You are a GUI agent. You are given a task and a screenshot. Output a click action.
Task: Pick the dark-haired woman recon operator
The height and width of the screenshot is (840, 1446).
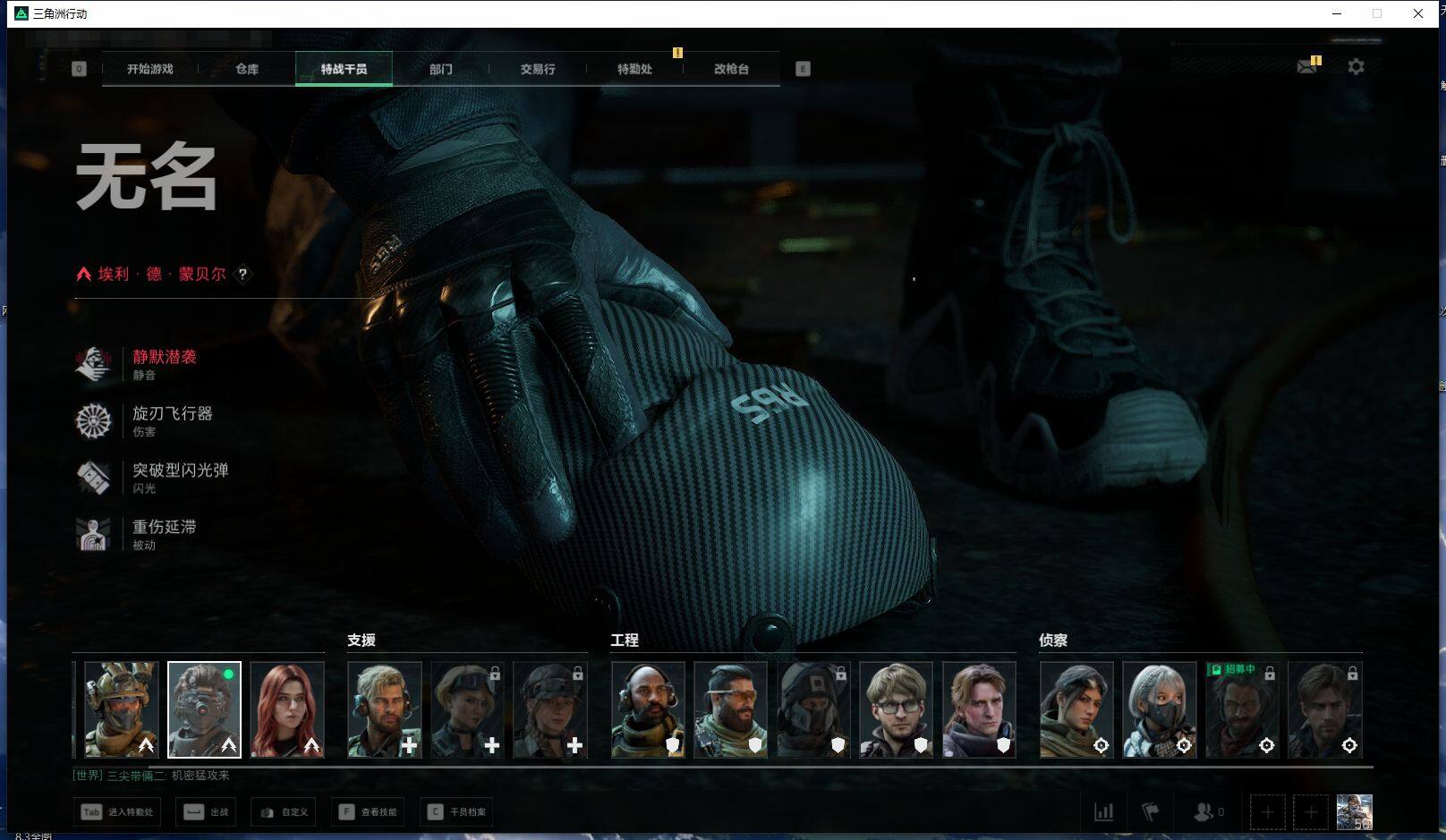click(x=1076, y=709)
